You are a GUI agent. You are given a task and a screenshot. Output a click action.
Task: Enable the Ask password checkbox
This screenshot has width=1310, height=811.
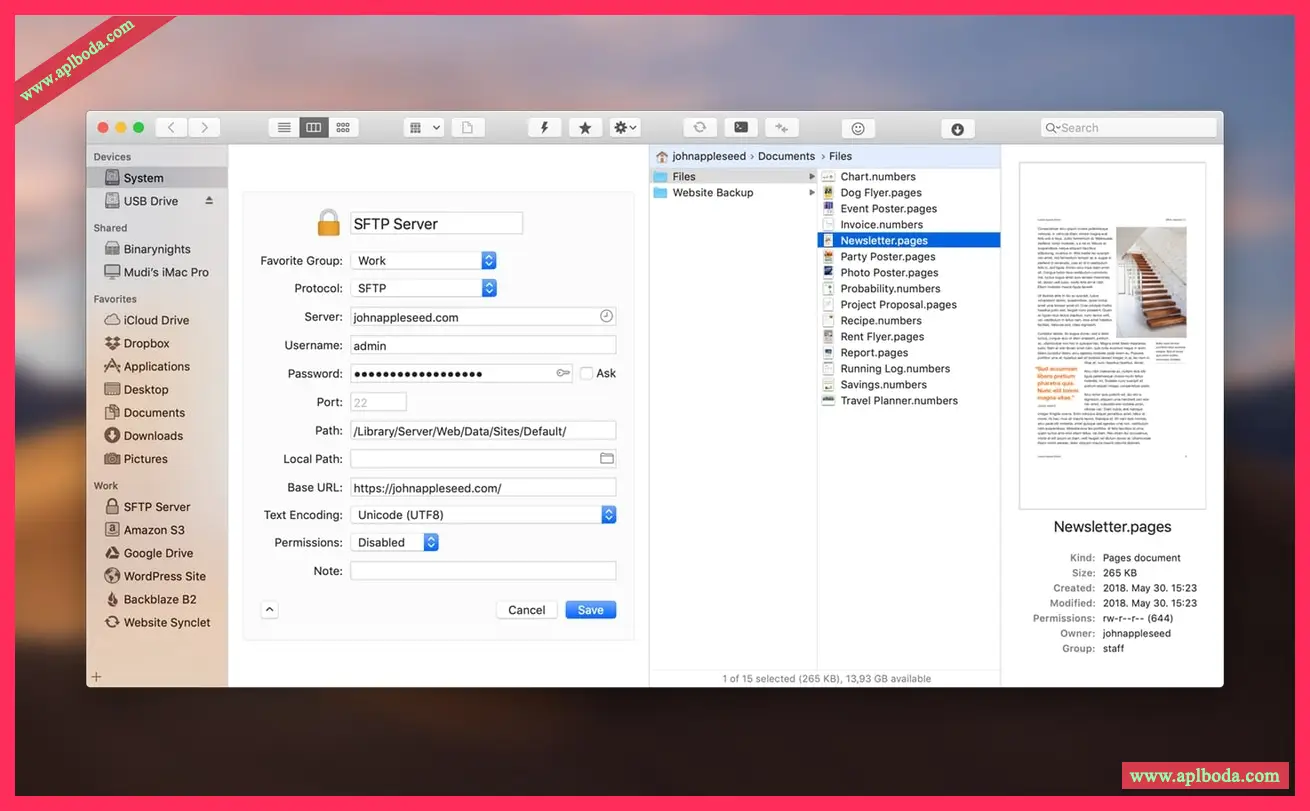[x=586, y=373]
